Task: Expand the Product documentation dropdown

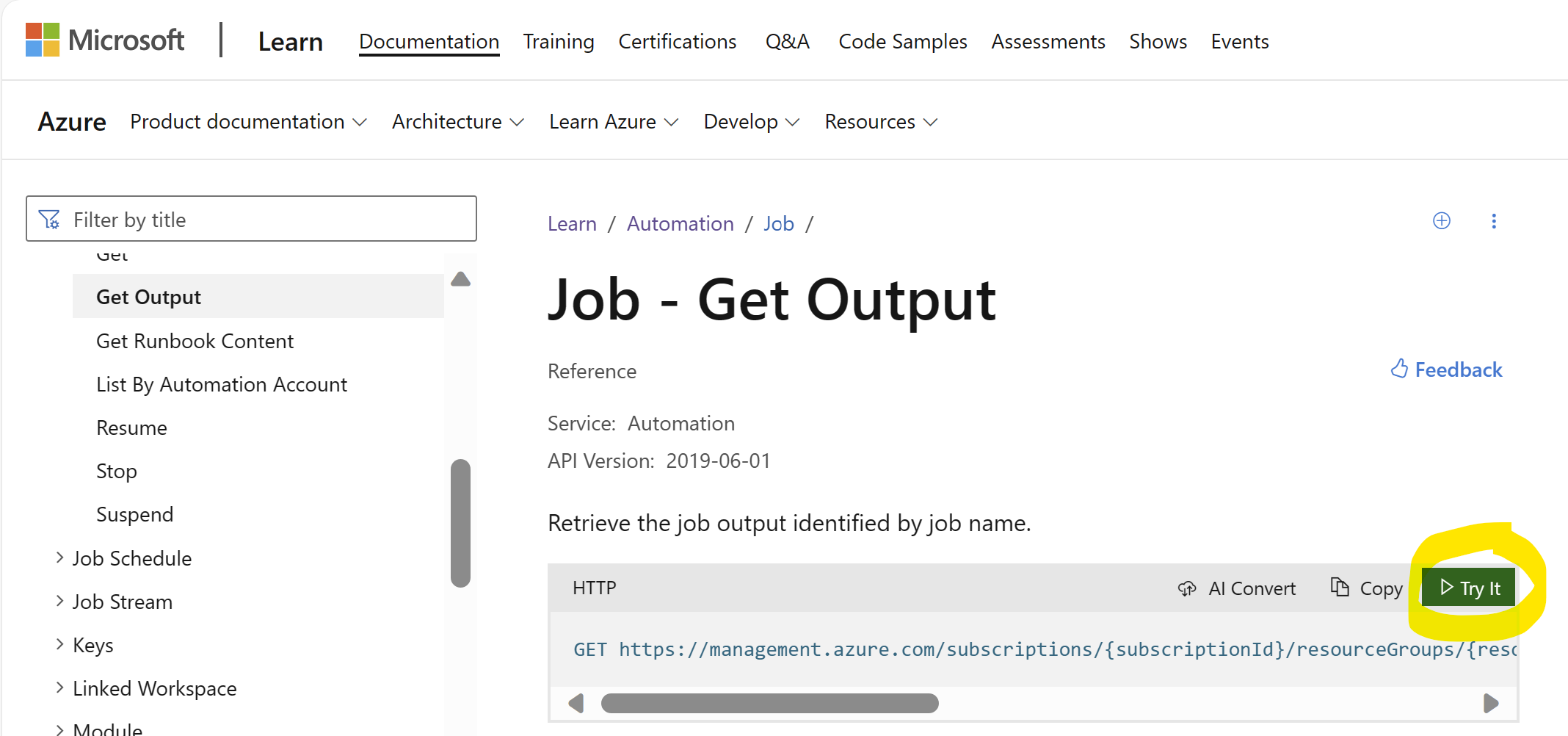Action: coord(248,121)
